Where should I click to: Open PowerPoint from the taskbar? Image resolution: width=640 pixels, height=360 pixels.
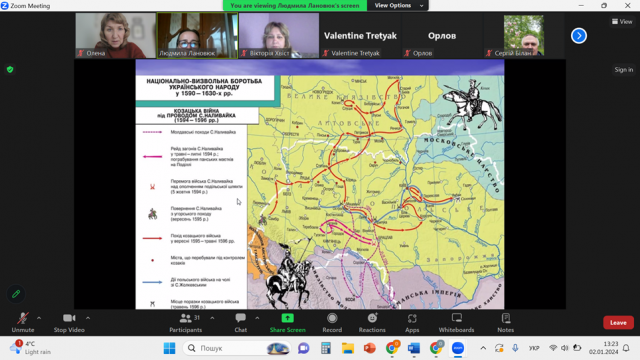(x=370, y=348)
